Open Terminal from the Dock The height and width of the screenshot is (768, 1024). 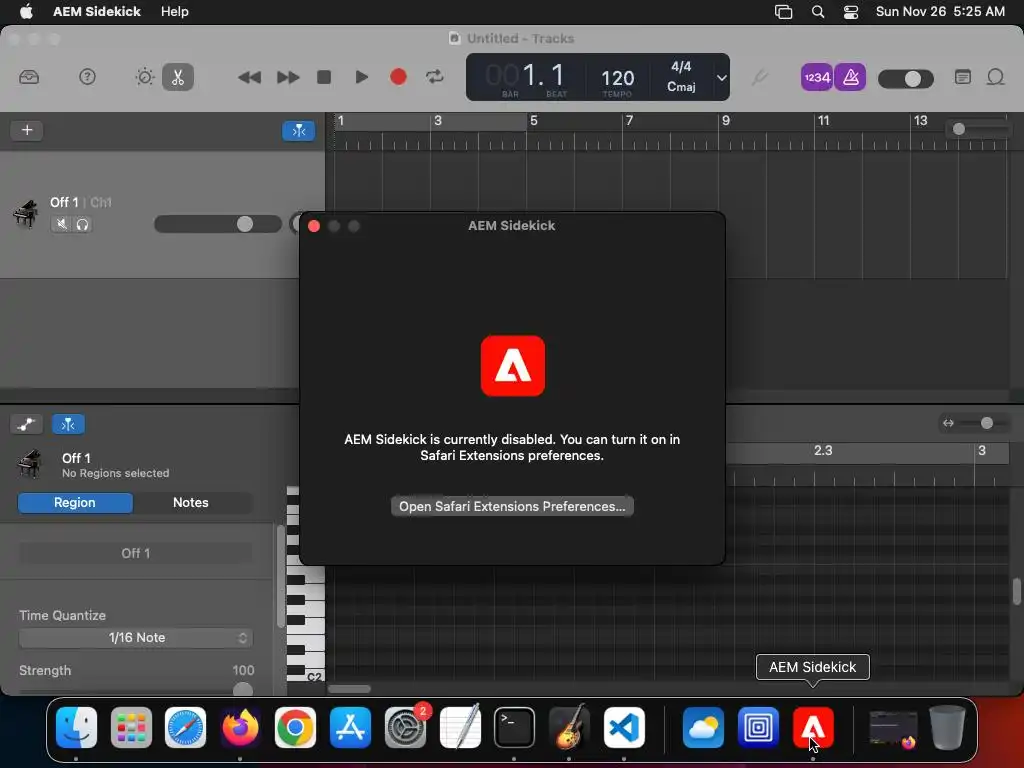point(514,728)
